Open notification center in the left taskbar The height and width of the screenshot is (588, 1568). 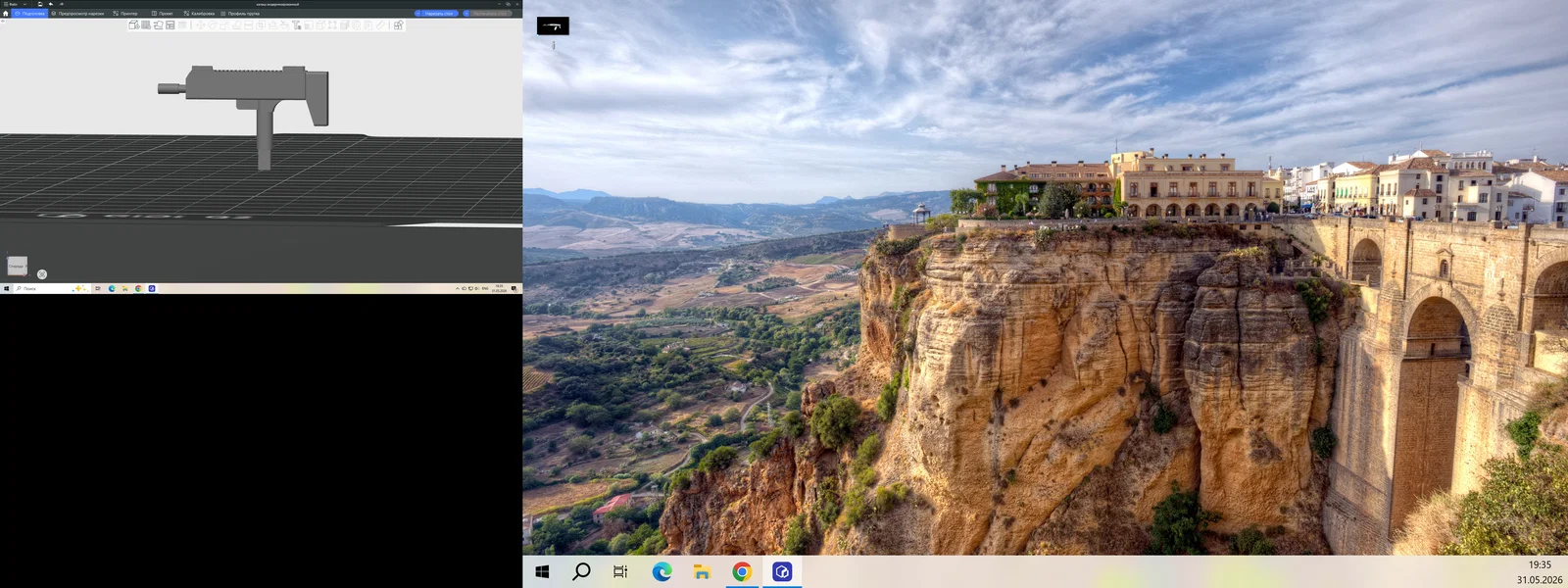pyautogui.click(x=514, y=288)
